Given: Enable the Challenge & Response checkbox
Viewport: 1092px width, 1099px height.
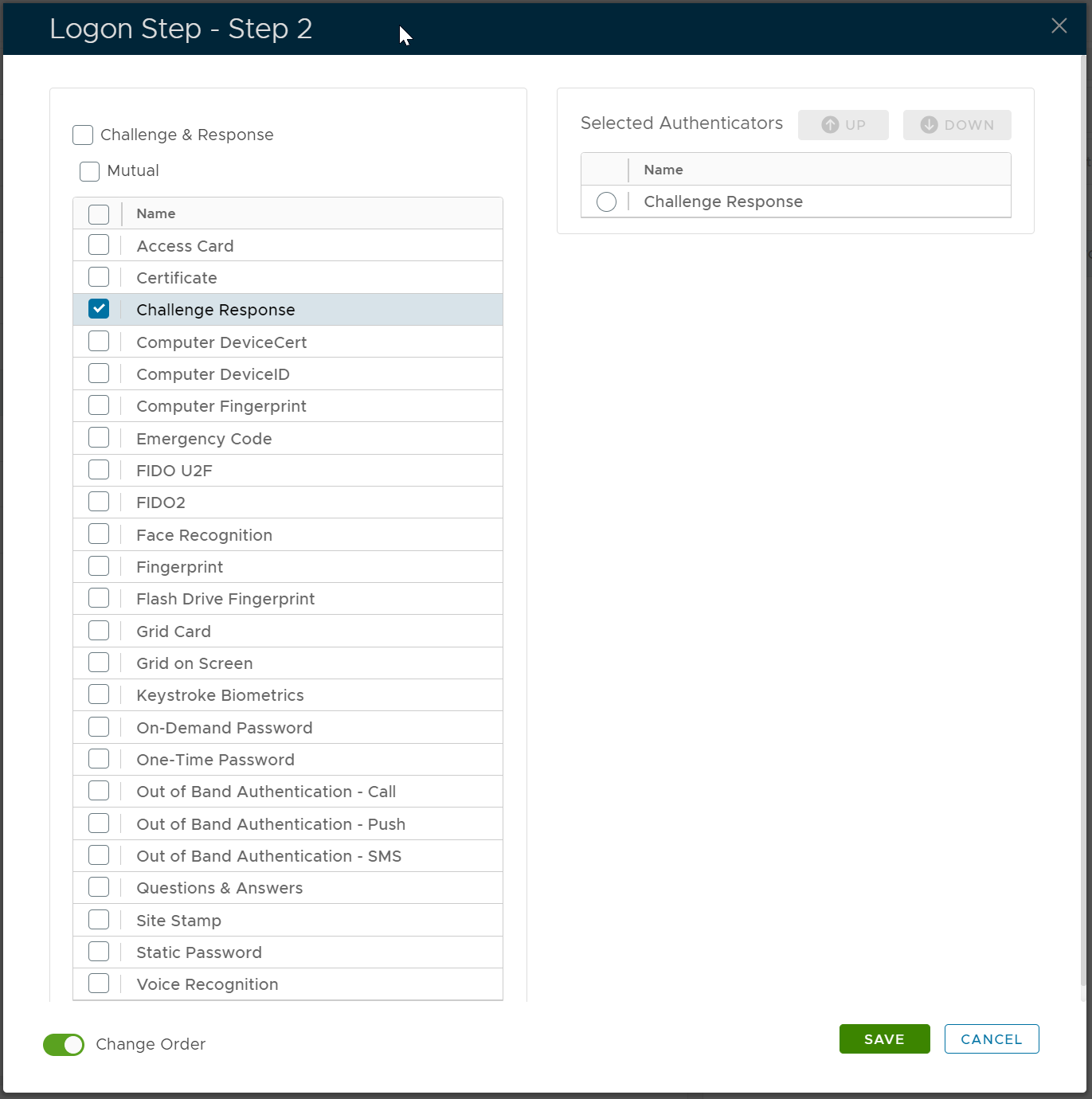Looking at the screenshot, I should (x=83, y=135).
